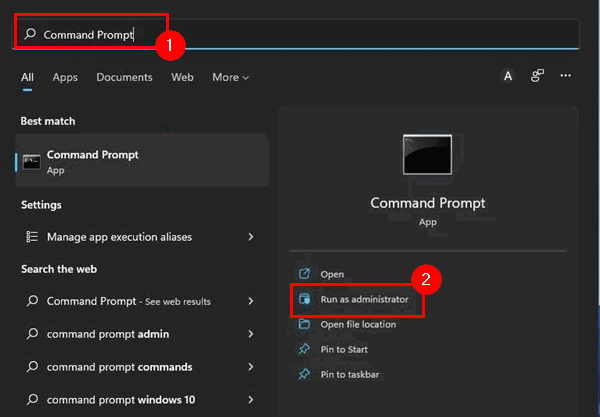Click the list icon beside Manage app execution aliases
Screen dimensions: 600x417
coord(32,237)
